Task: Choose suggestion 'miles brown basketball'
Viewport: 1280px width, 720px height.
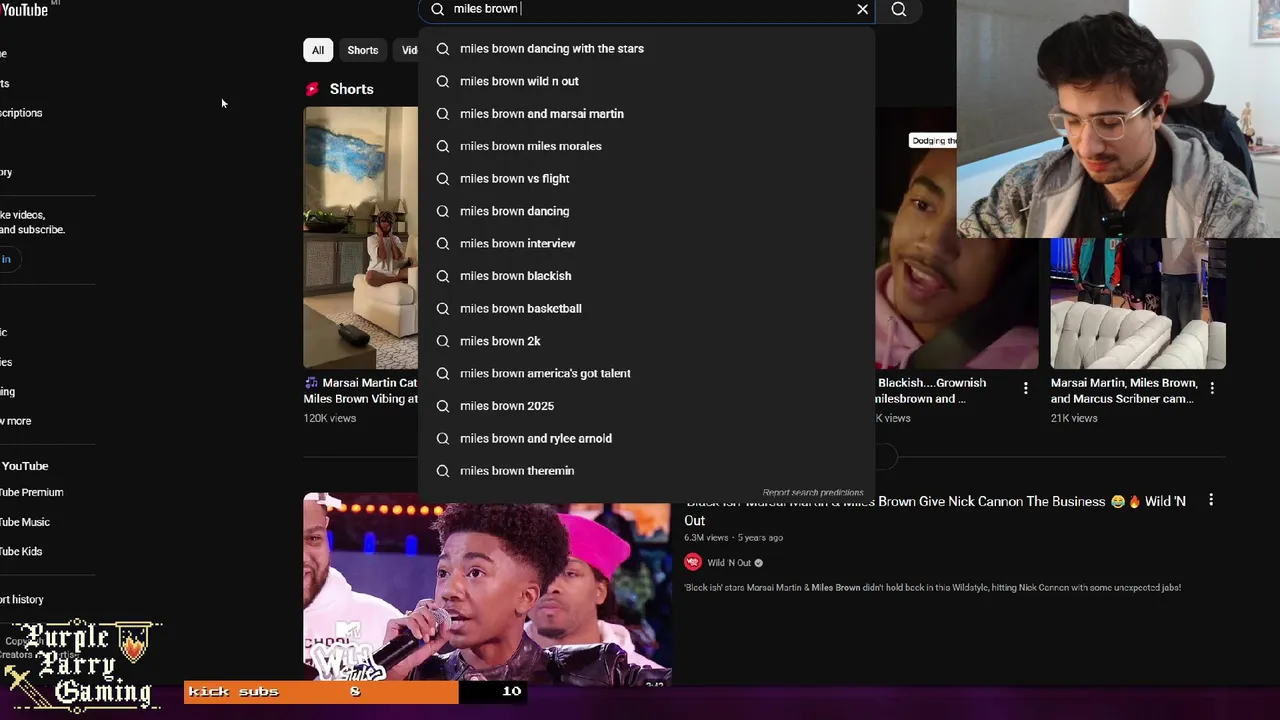Action: click(x=646, y=308)
